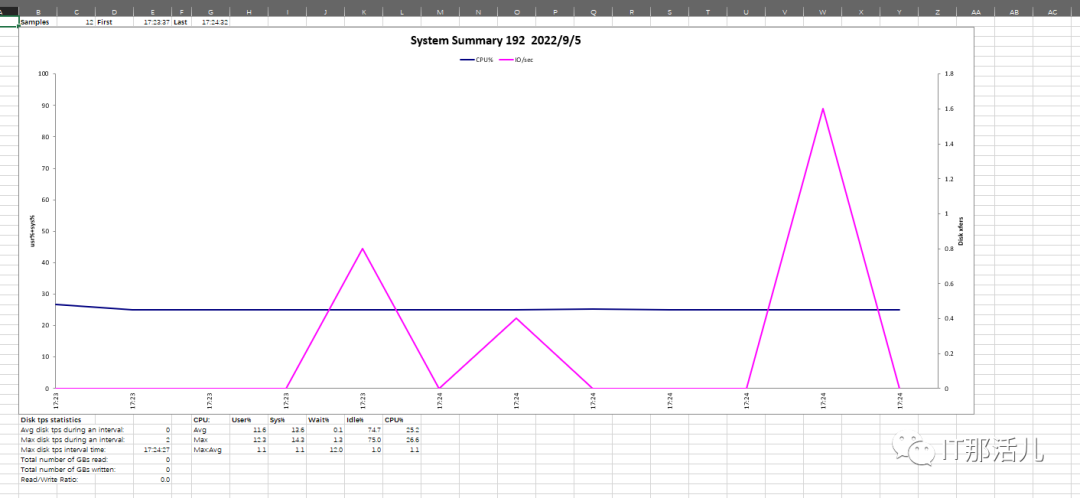The width and height of the screenshot is (1080, 498).
Task: Select column Q header
Action: (x=593, y=12)
